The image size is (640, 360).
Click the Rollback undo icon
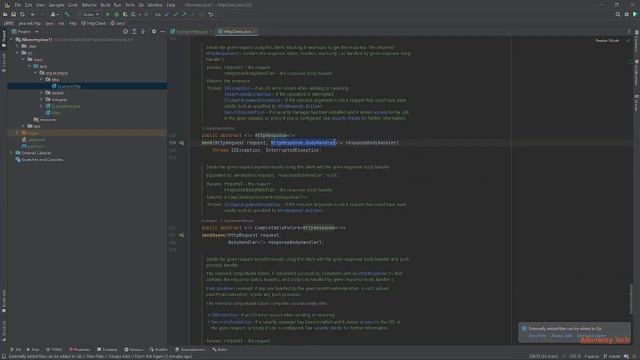click(x=211, y=14)
